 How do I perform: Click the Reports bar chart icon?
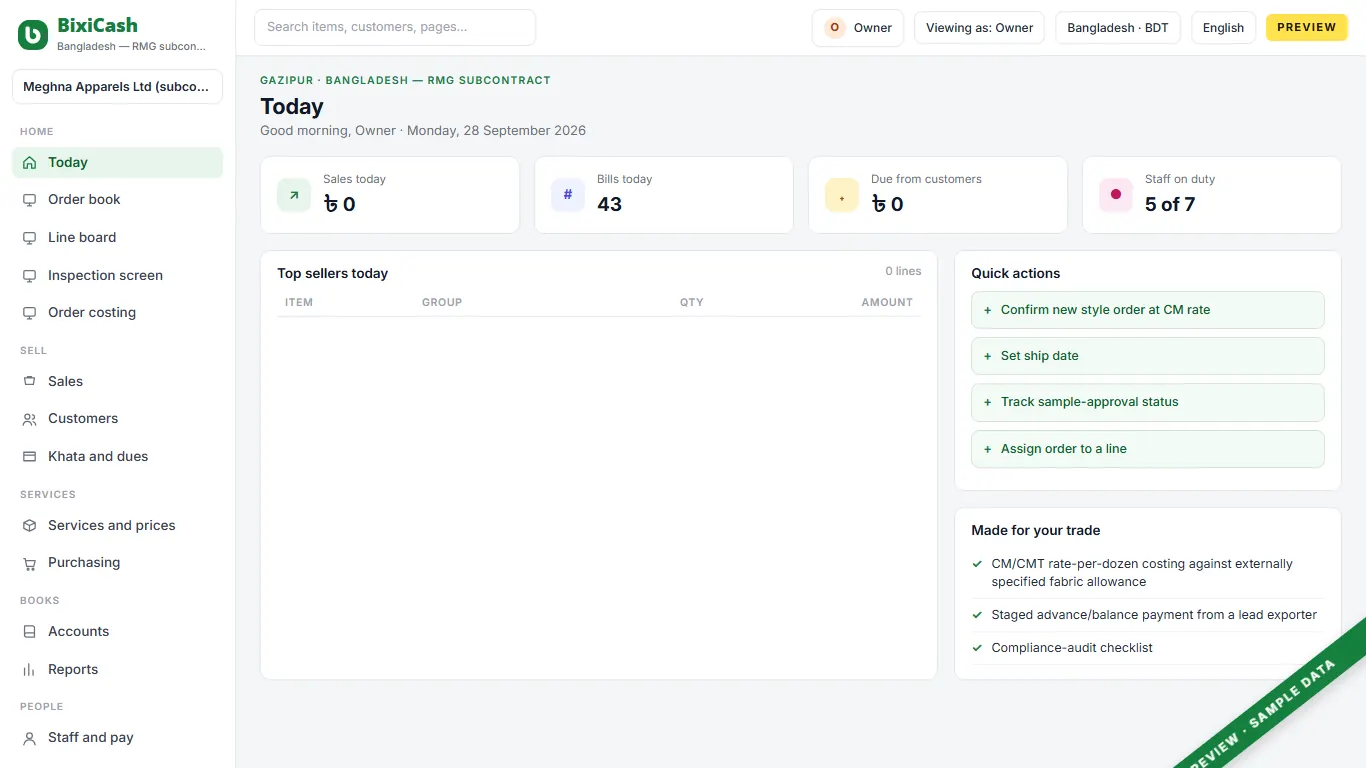29,670
